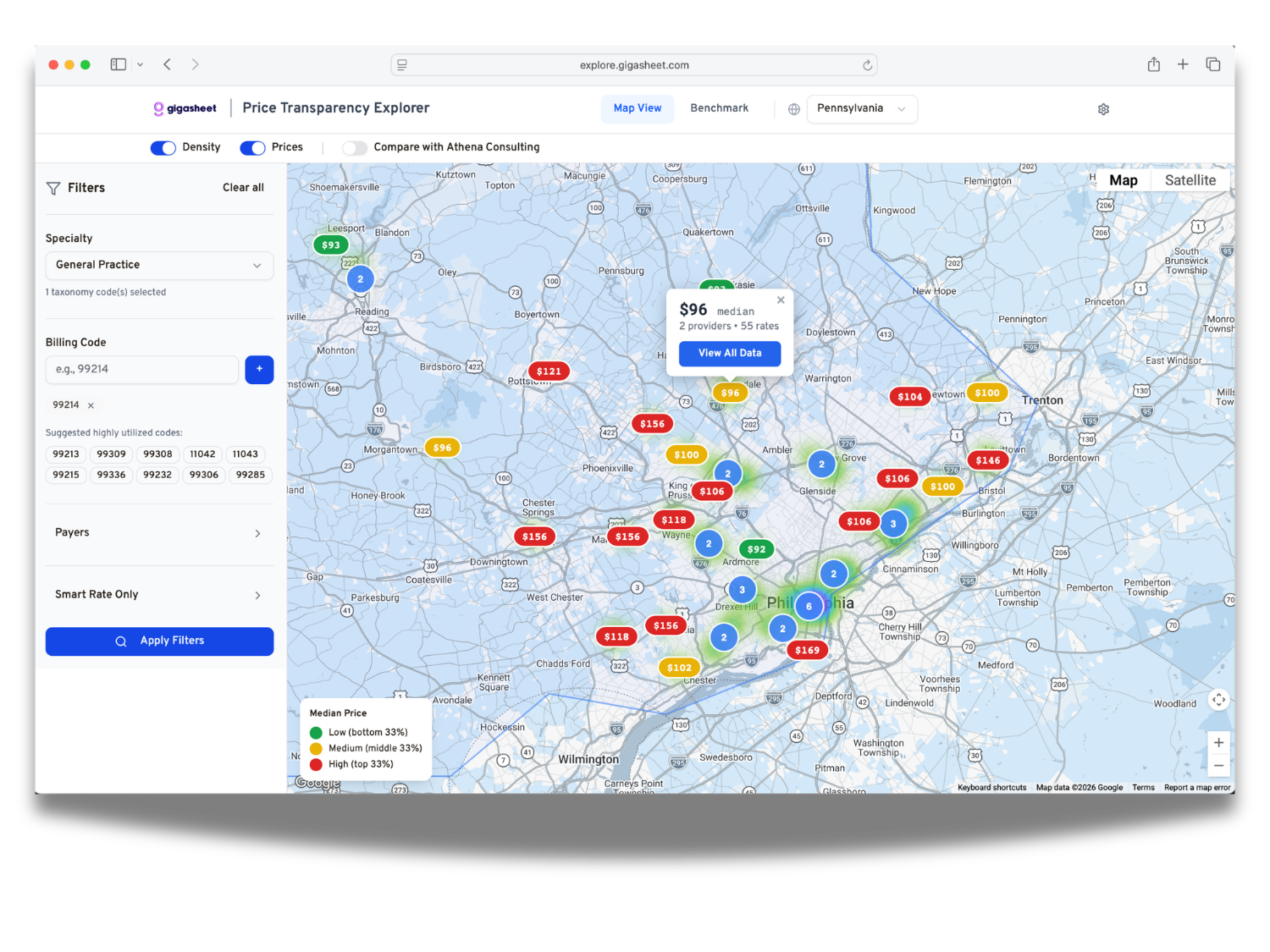This screenshot has width=1270, height=952.
Task: Click Report a map error link
Action: pos(1197,788)
